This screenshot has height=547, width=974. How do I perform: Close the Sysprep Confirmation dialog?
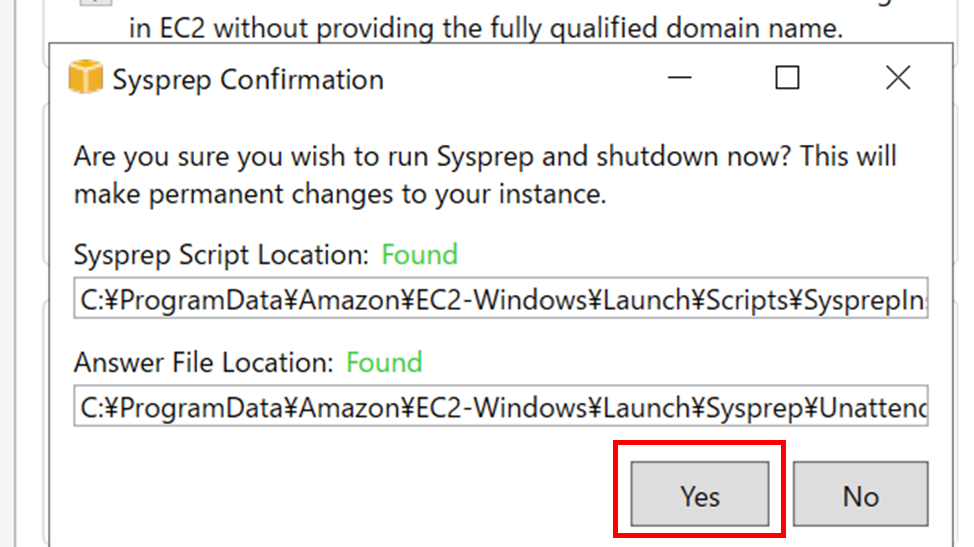click(897, 78)
